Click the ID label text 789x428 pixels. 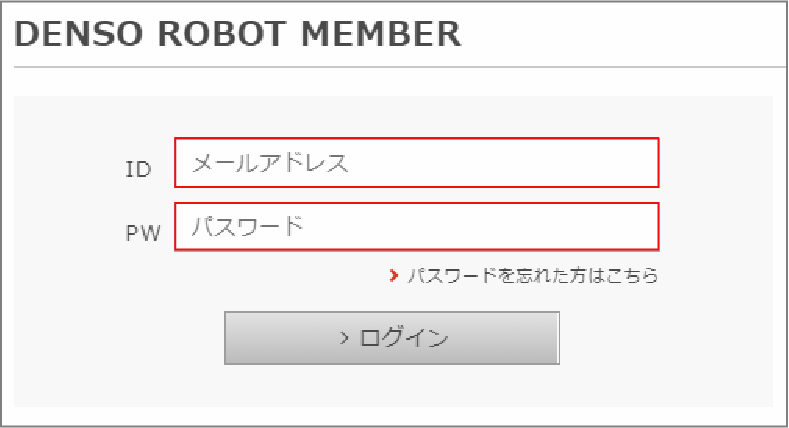pyautogui.click(x=138, y=170)
